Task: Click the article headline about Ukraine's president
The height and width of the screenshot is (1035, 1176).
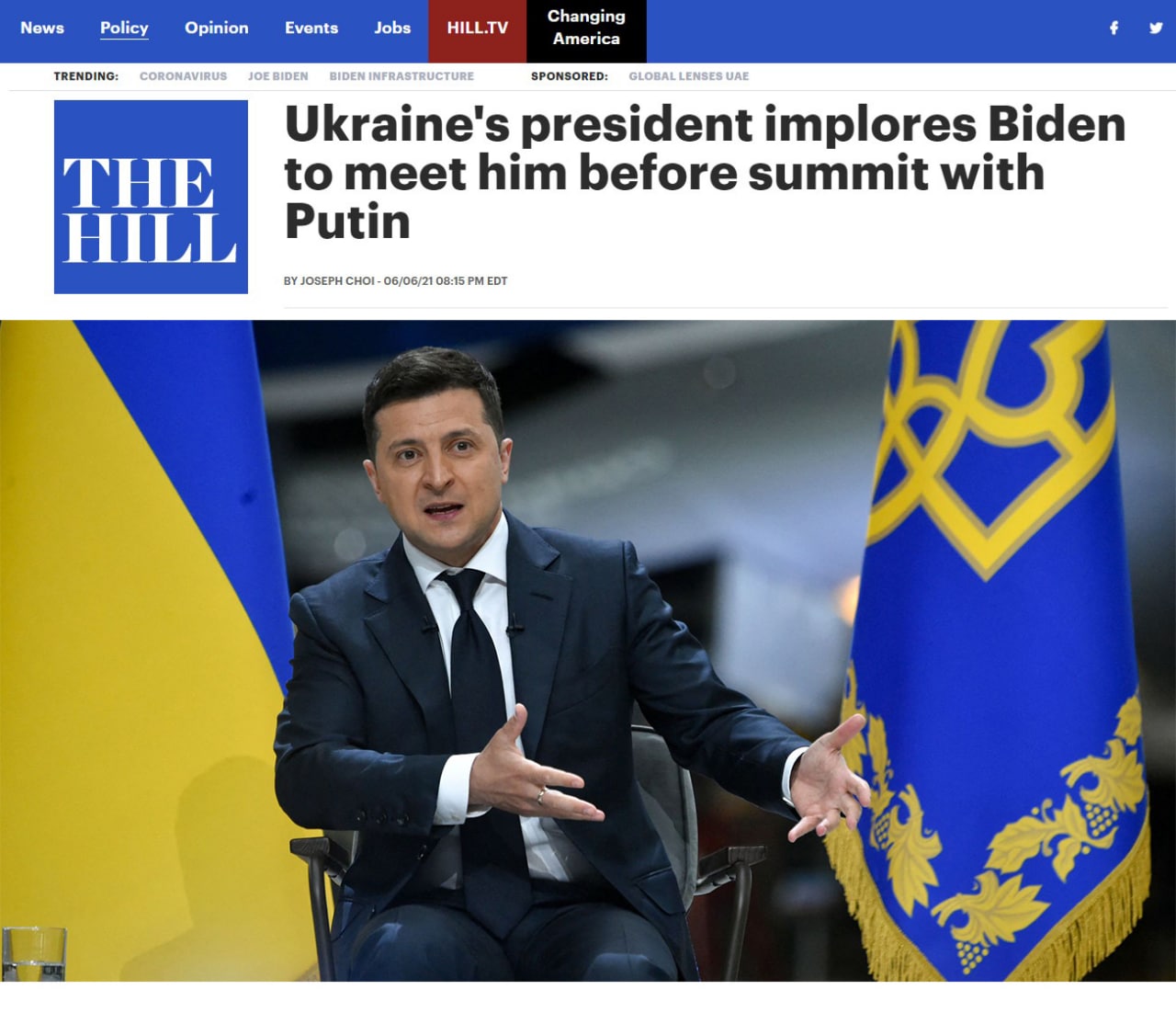Action: (x=705, y=173)
